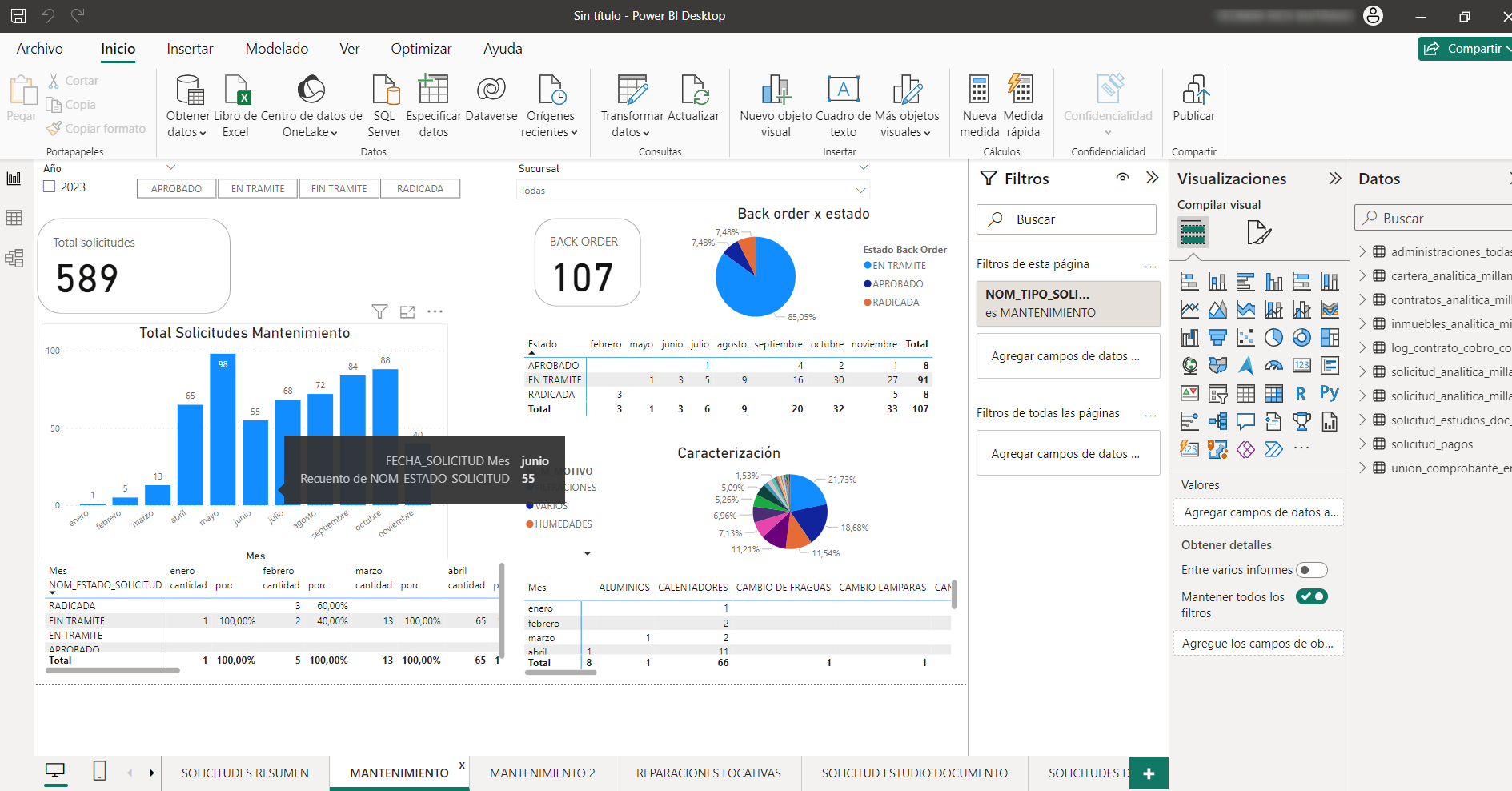
Task: Click the Filtros search field
Action: coord(1066,219)
